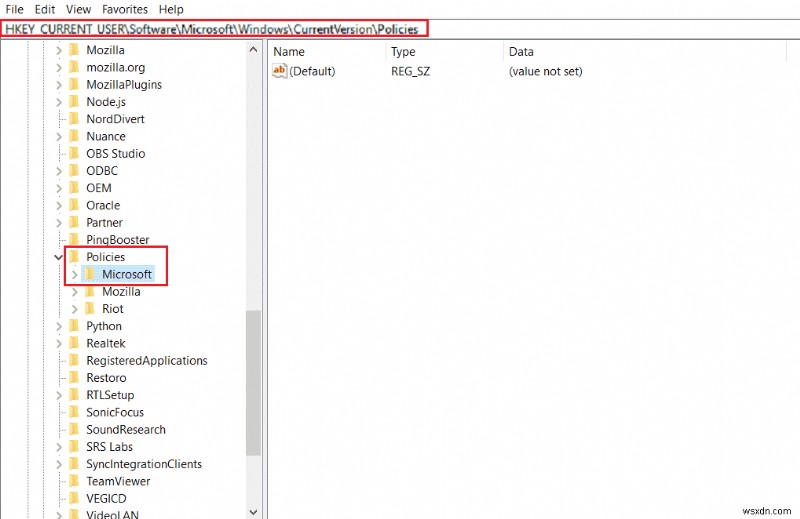Click the Riot folder icon
This screenshot has height=519, width=800.
point(90,308)
